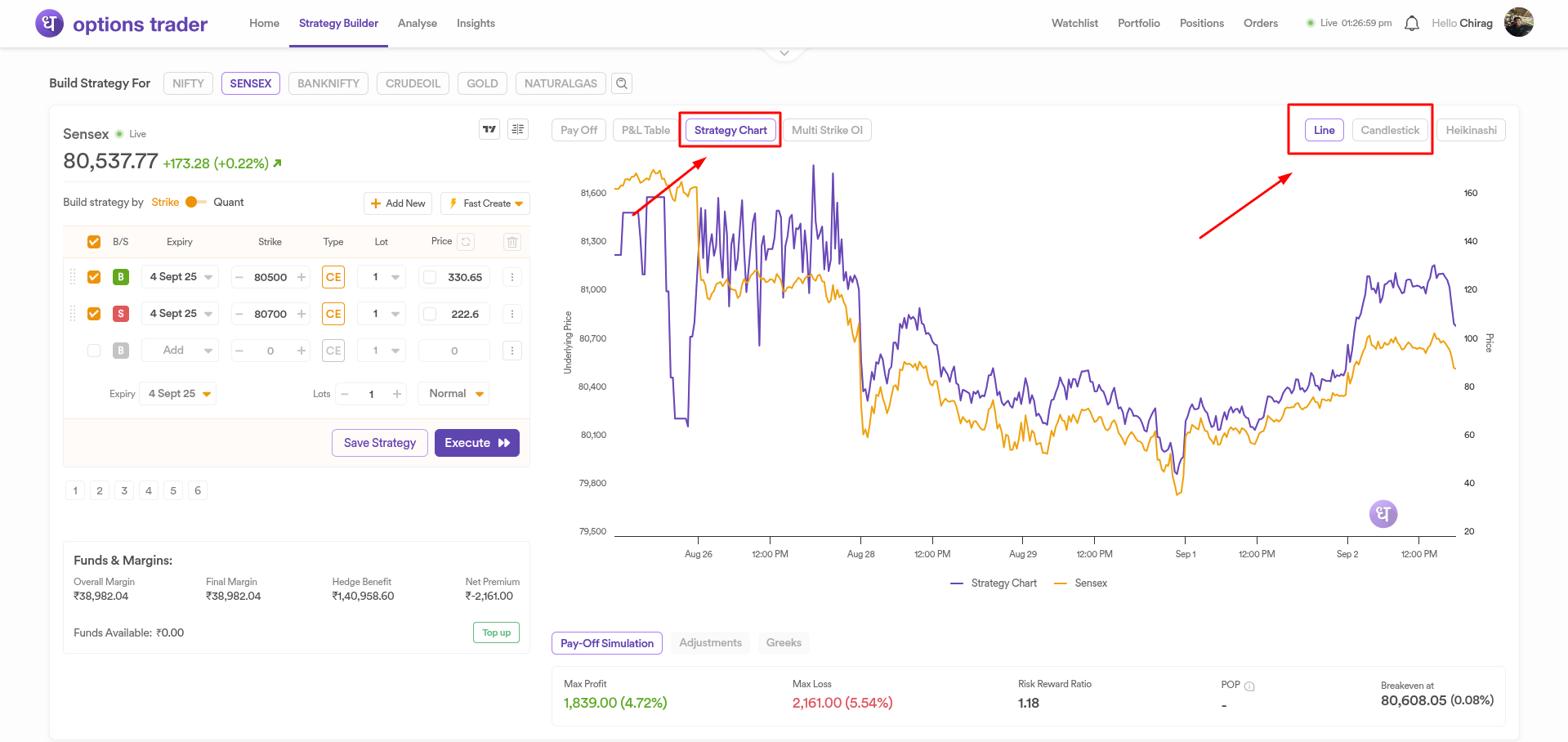This screenshot has width=1568, height=742.
Task: Open the three-dot menu for the 80500 leg
Action: click(512, 277)
